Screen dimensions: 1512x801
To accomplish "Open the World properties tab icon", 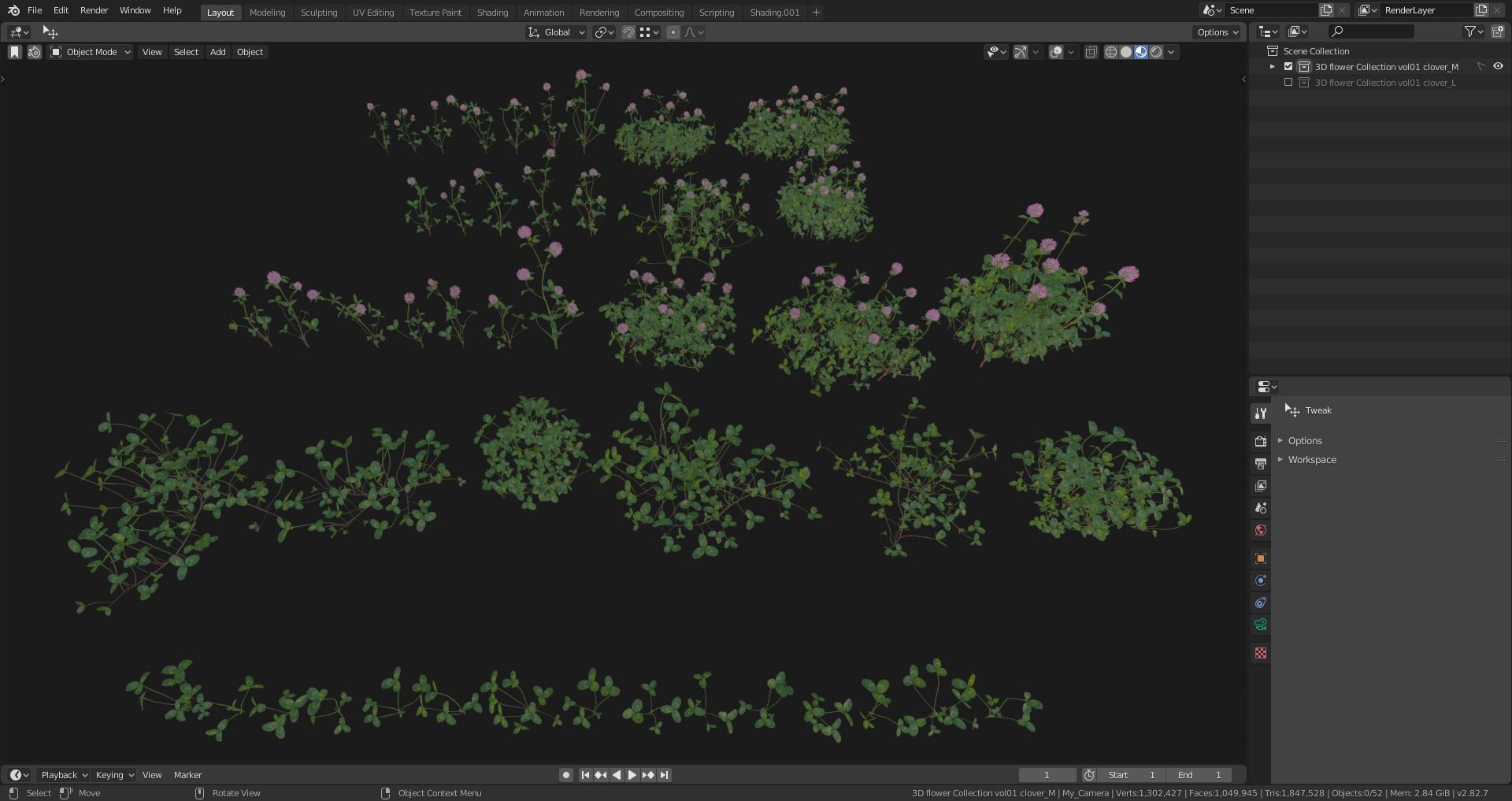I will click(1261, 530).
